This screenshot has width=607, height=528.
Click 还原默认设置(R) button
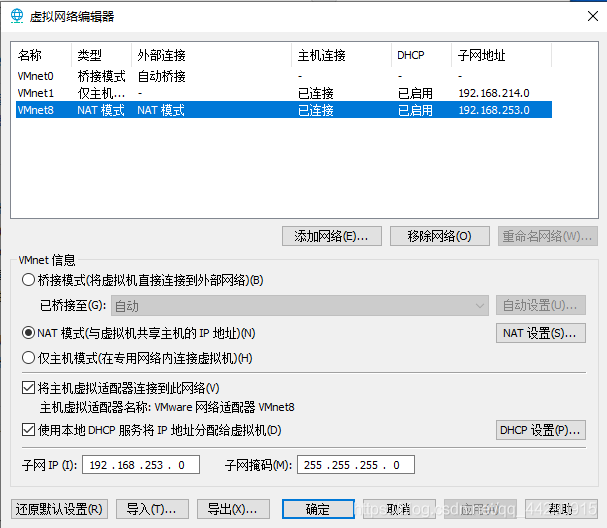pyautogui.click(x=59, y=509)
